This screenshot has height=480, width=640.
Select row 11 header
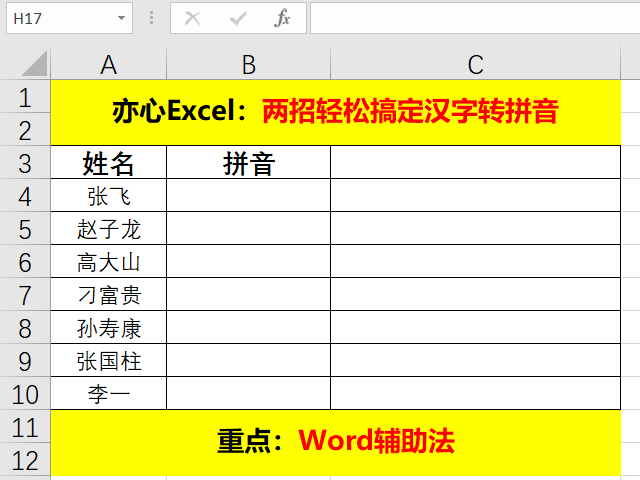coord(25,427)
